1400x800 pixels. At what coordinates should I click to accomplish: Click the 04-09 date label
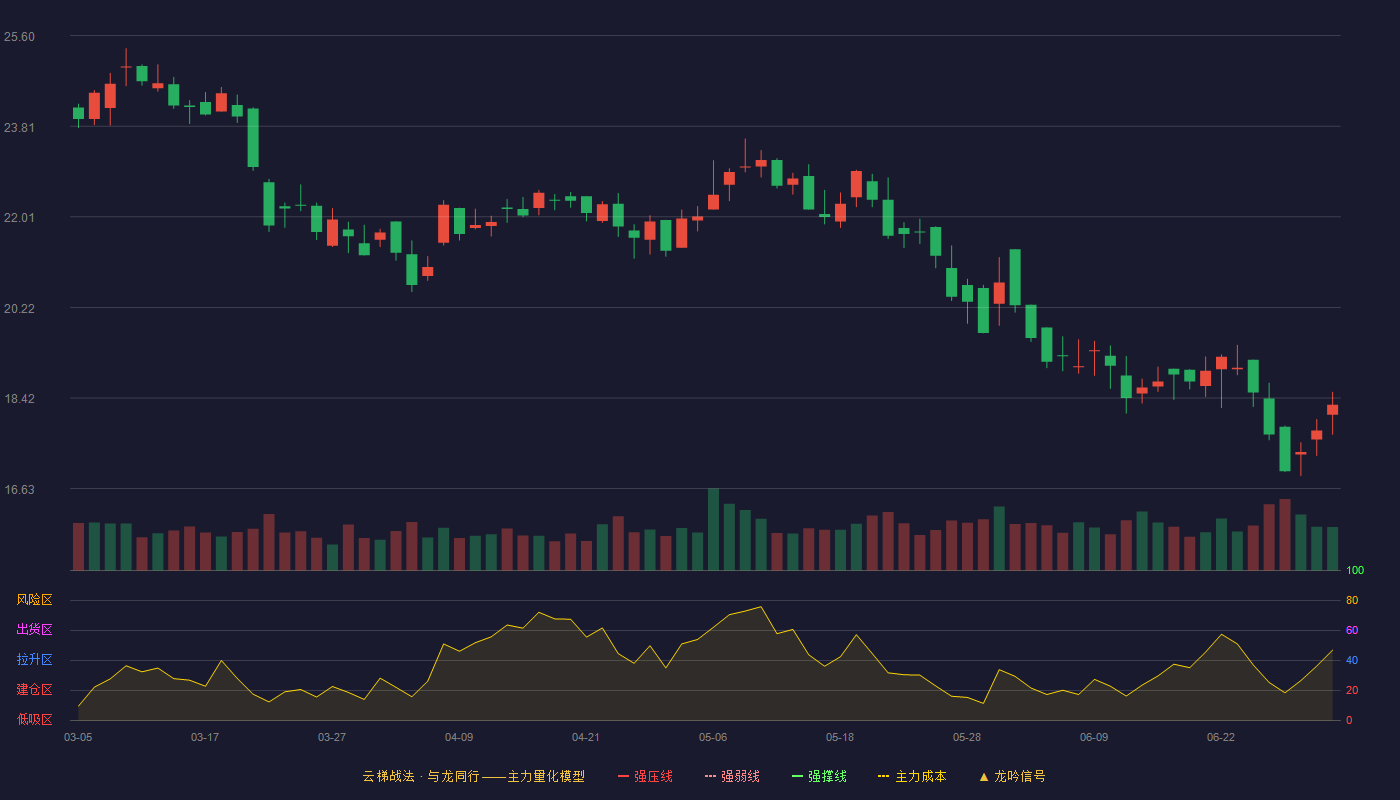pyautogui.click(x=459, y=737)
